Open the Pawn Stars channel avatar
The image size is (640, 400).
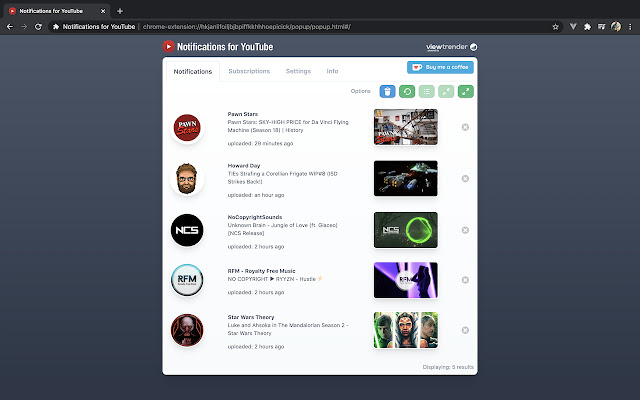click(x=187, y=128)
